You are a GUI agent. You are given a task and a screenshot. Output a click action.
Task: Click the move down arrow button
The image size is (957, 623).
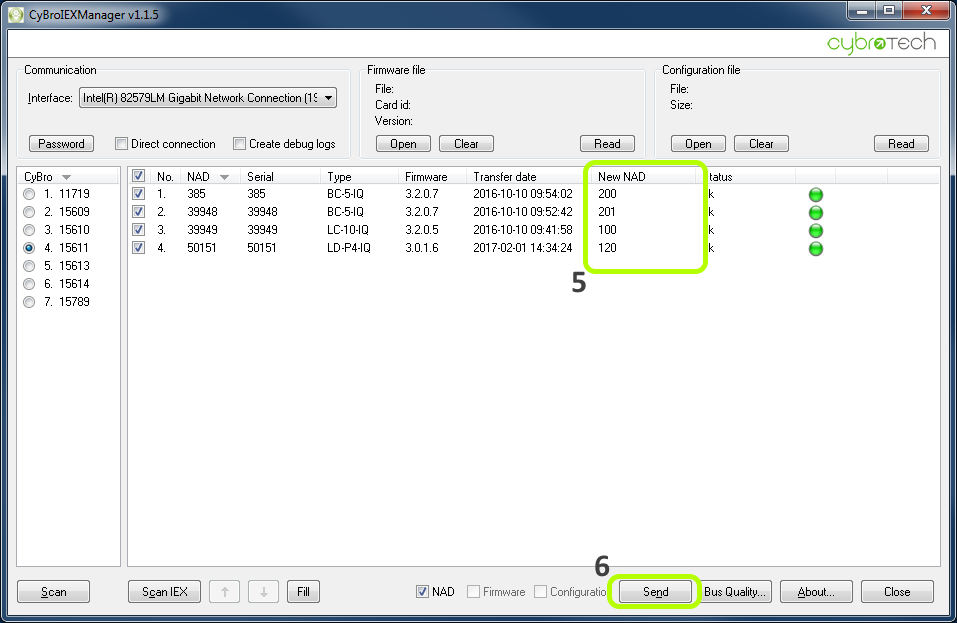(263, 592)
